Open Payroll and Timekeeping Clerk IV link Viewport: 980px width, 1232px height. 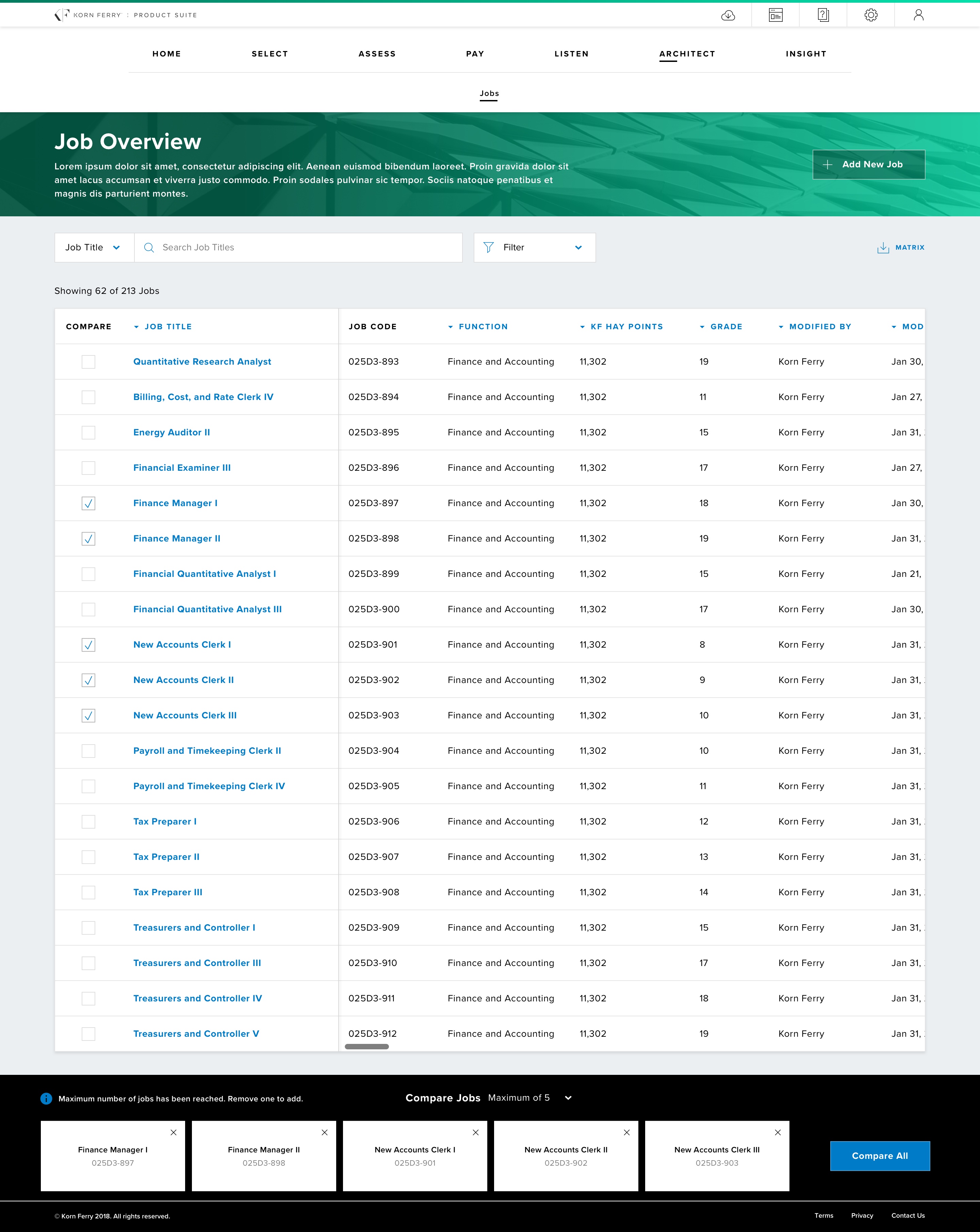[x=209, y=786]
